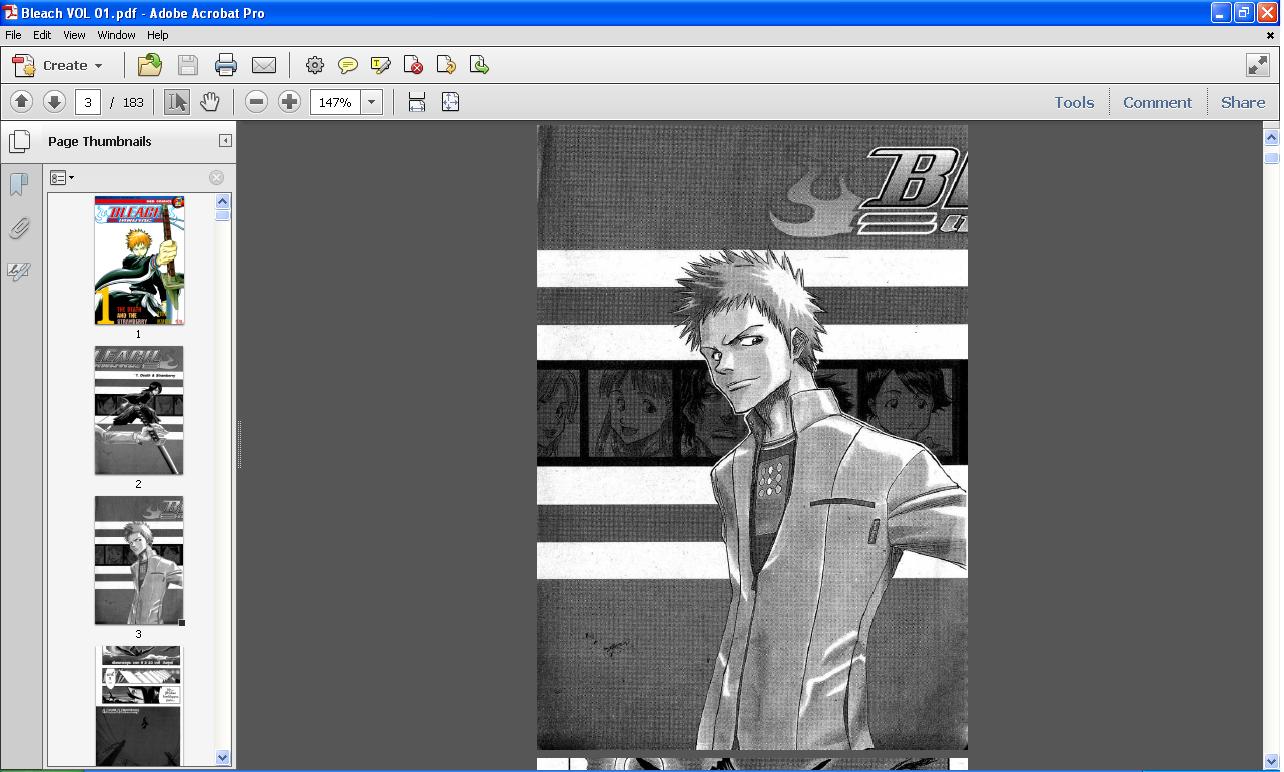Send the file by email envelope icon
Image resolution: width=1284 pixels, height=772 pixels.
tap(264, 65)
